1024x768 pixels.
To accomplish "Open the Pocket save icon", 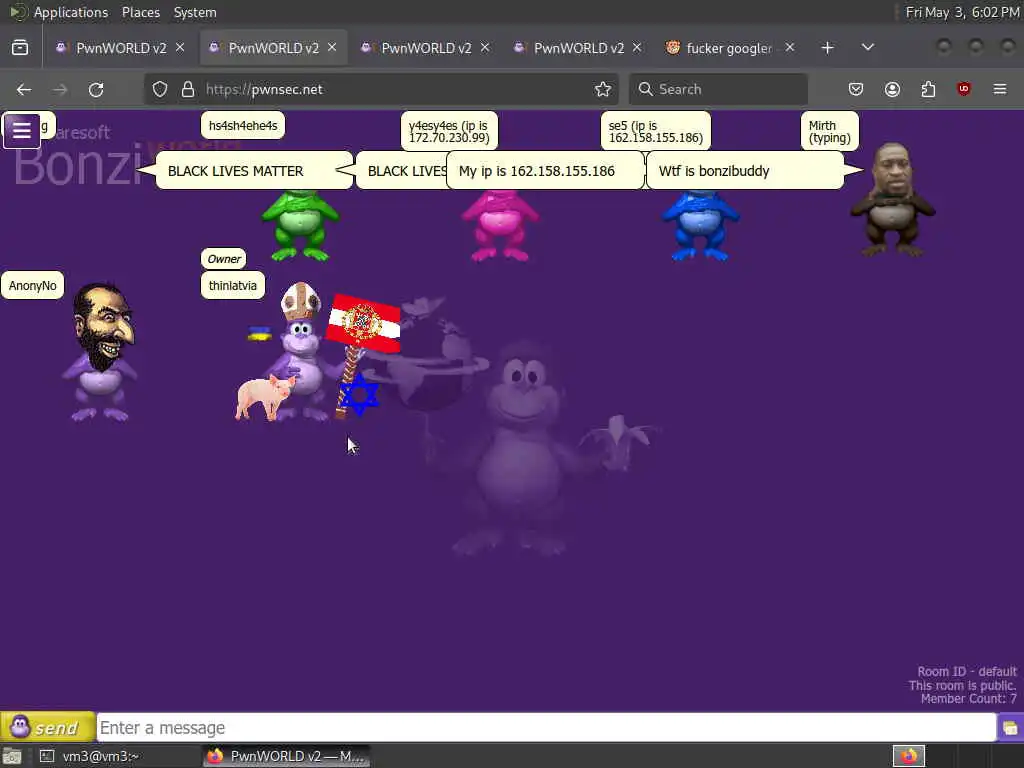I will coord(856,89).
